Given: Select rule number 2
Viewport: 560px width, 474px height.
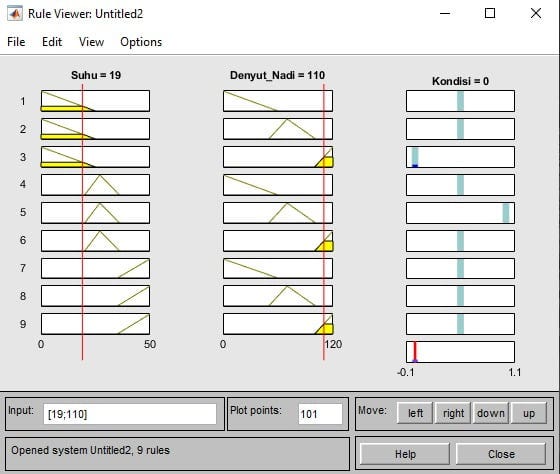Looking at the screenshot, I should point(23,129).
